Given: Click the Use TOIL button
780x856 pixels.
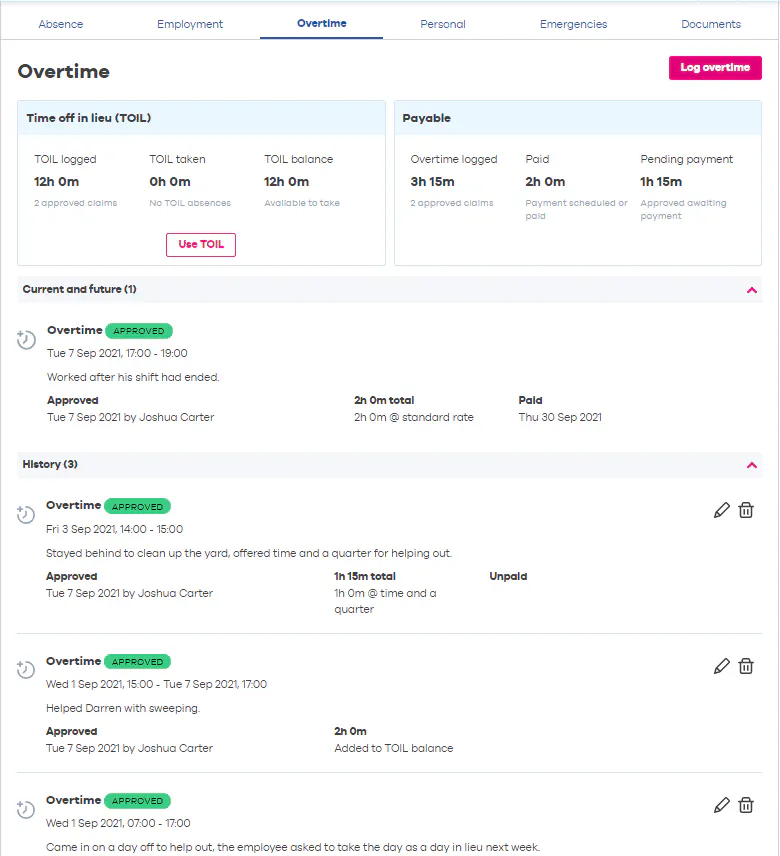Looking at the screenshot, I should (x=201, y=245).
